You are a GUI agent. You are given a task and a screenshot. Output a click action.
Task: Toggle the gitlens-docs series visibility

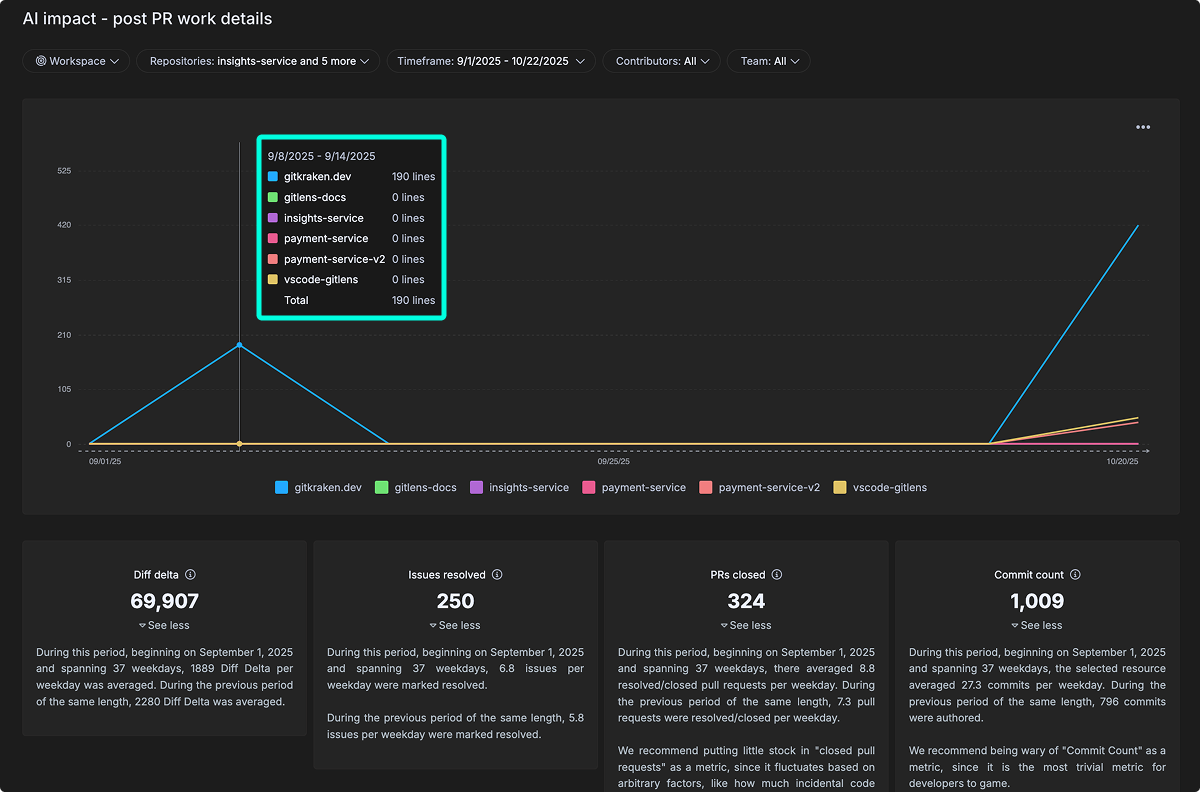click(415, 487)
